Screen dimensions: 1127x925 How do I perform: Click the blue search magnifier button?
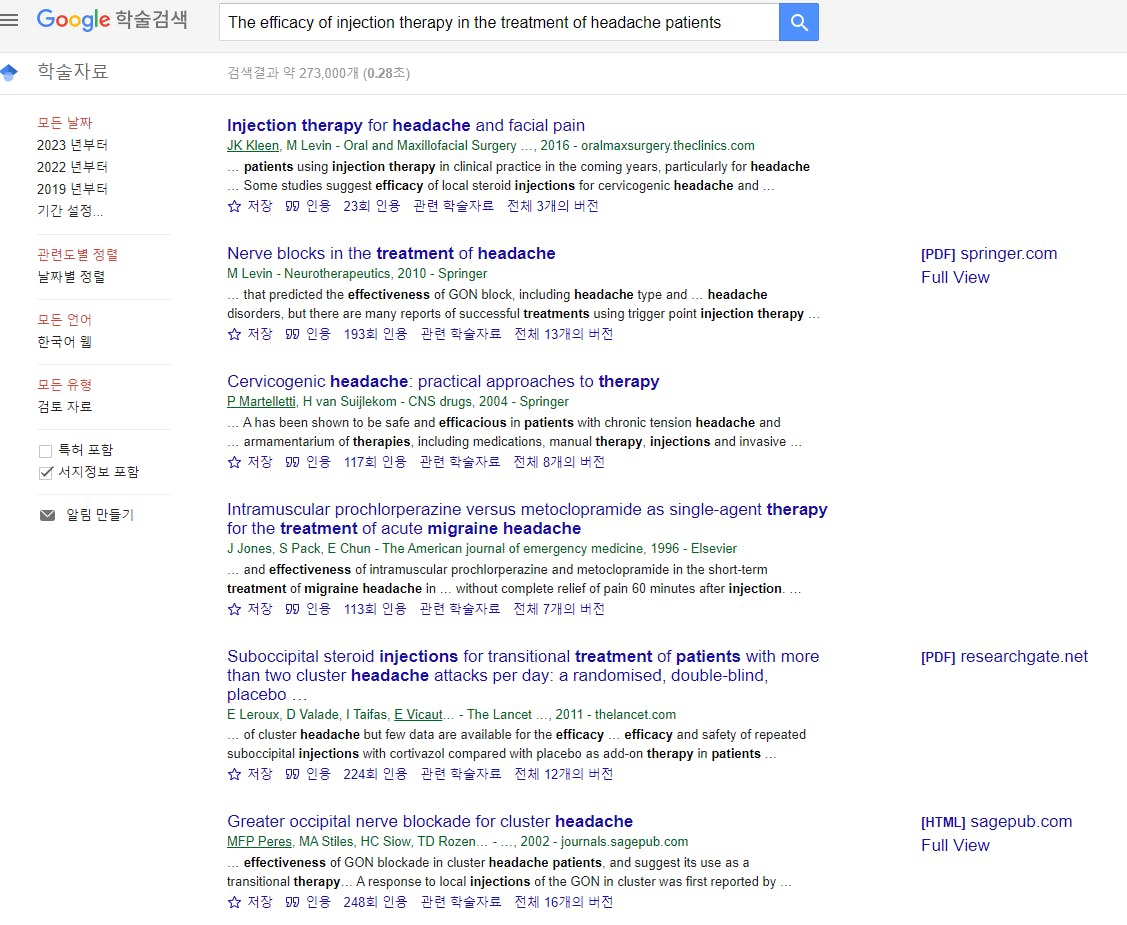[x=799, y=22]
